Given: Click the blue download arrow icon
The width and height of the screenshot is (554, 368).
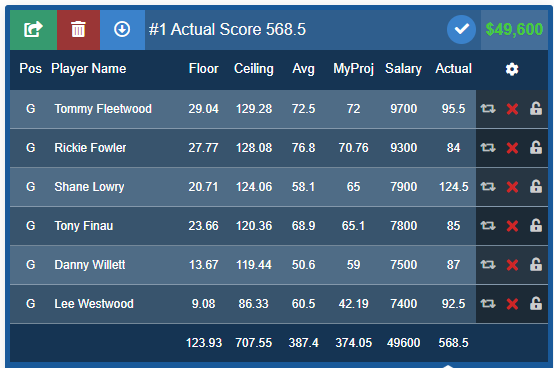Looking at the screenshot, I should (122, 30).
